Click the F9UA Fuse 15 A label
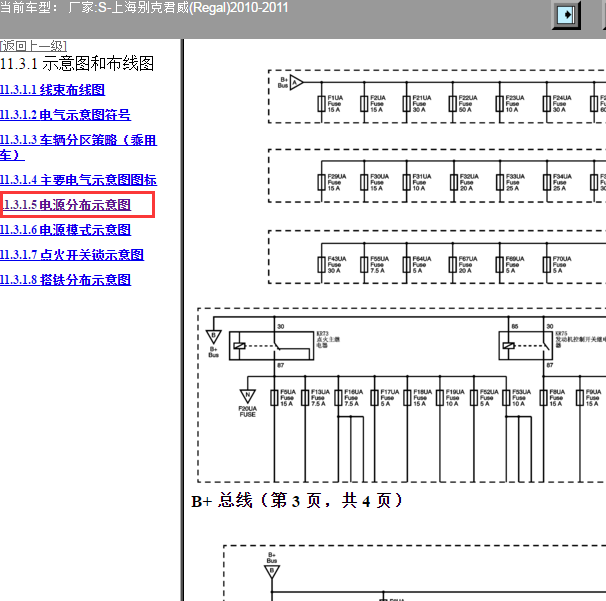The image size is (606, 601). click(x=593, y=398)
